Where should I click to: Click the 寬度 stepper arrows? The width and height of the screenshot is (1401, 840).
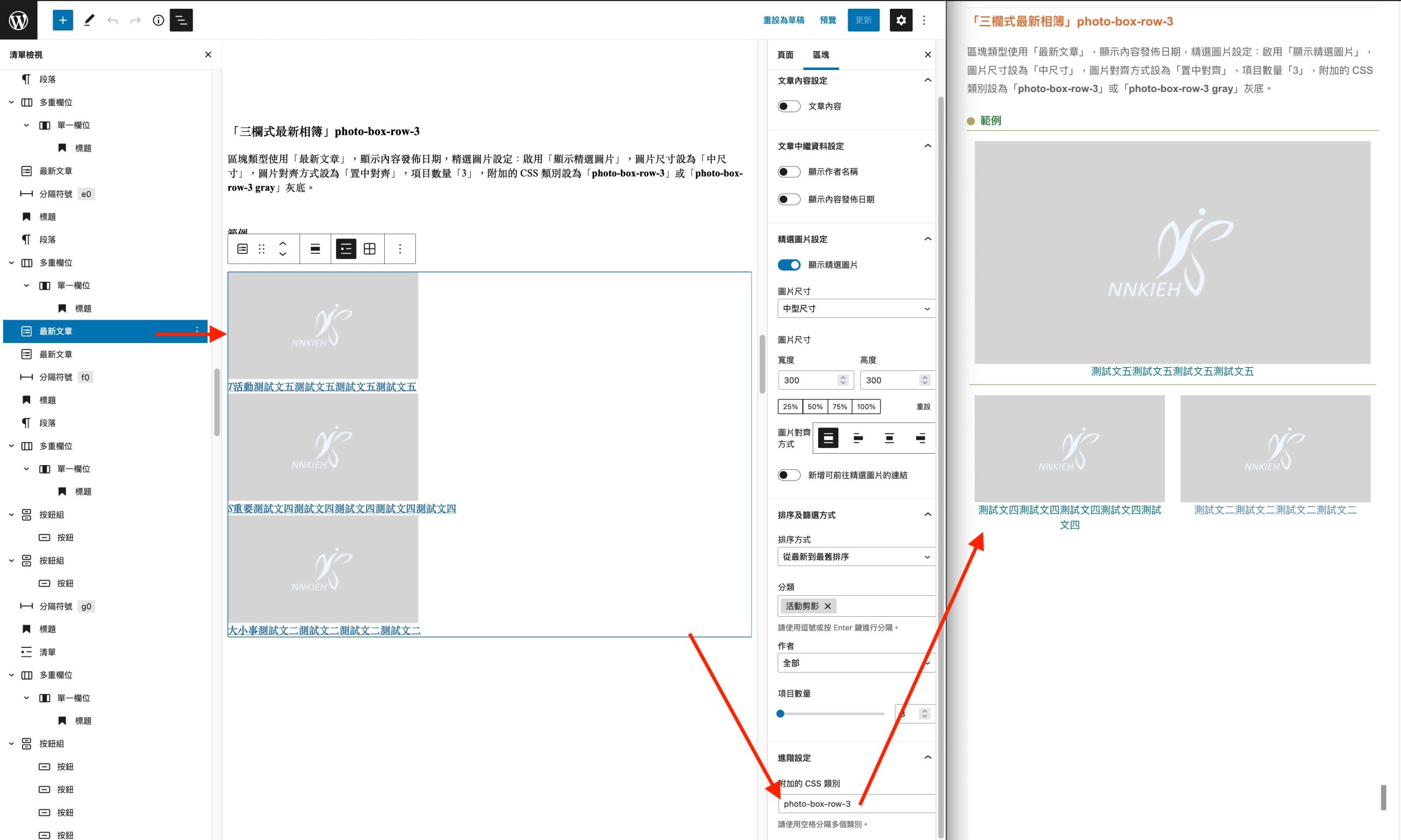843,380
